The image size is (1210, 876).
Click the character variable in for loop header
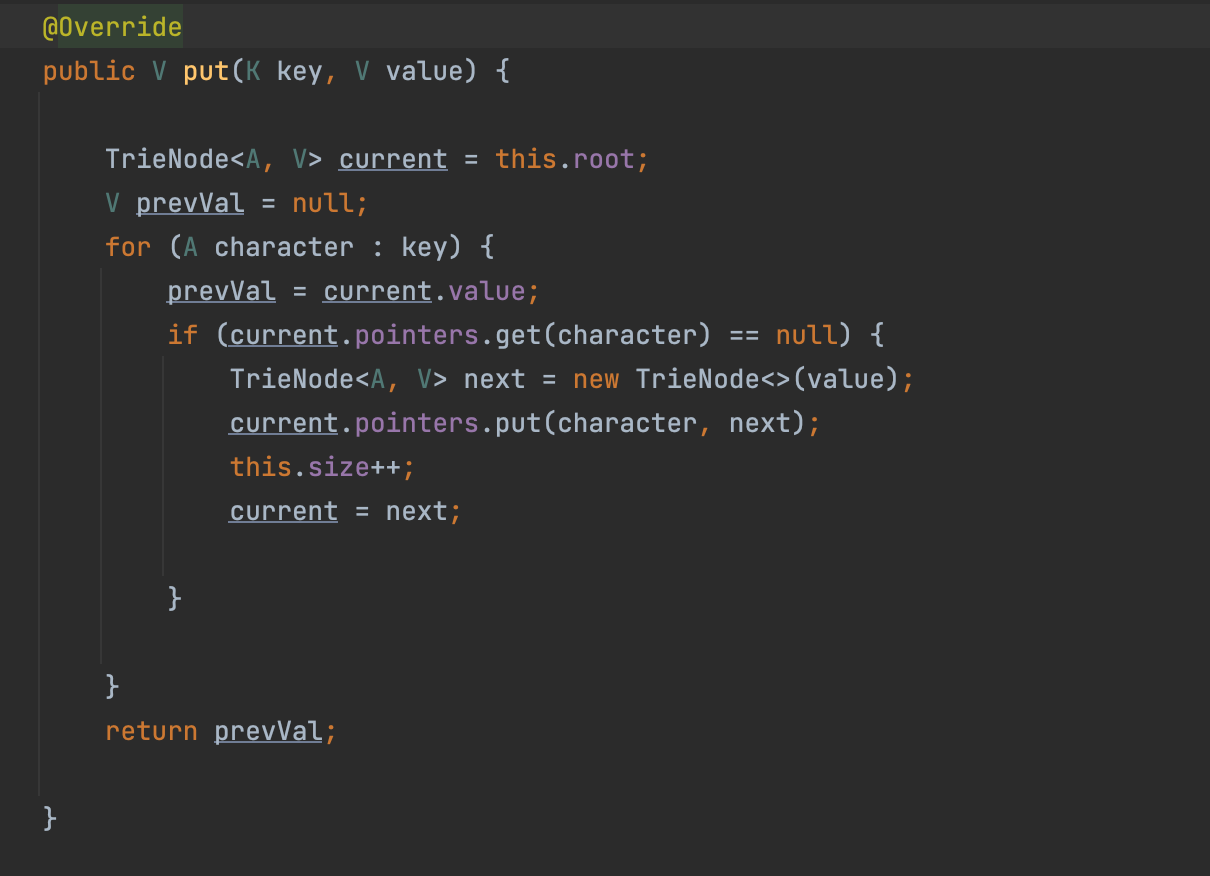pyautogui.click(x=283, y=247)
